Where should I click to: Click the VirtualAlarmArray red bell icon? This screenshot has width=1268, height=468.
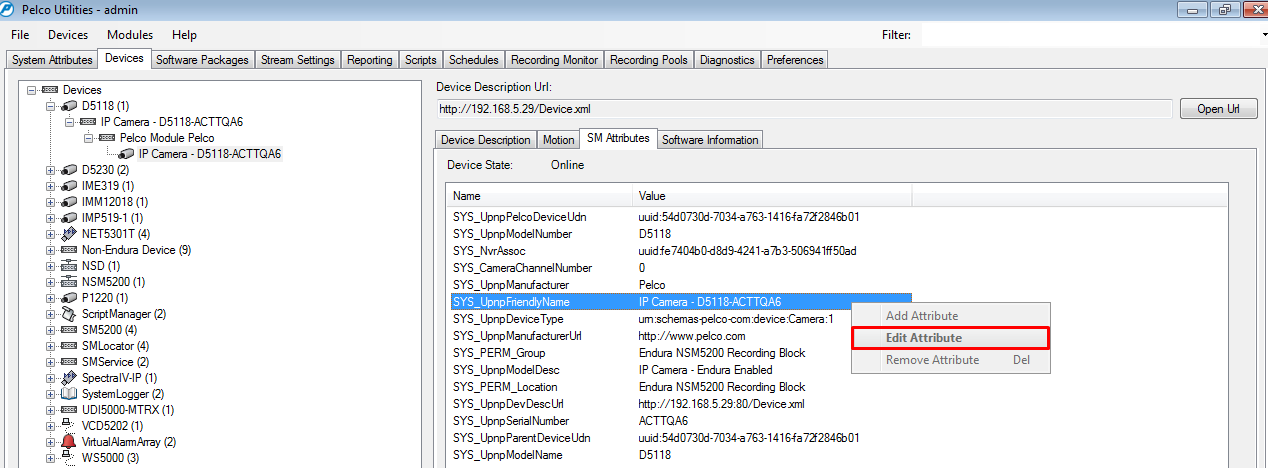[x=69, y=442]
